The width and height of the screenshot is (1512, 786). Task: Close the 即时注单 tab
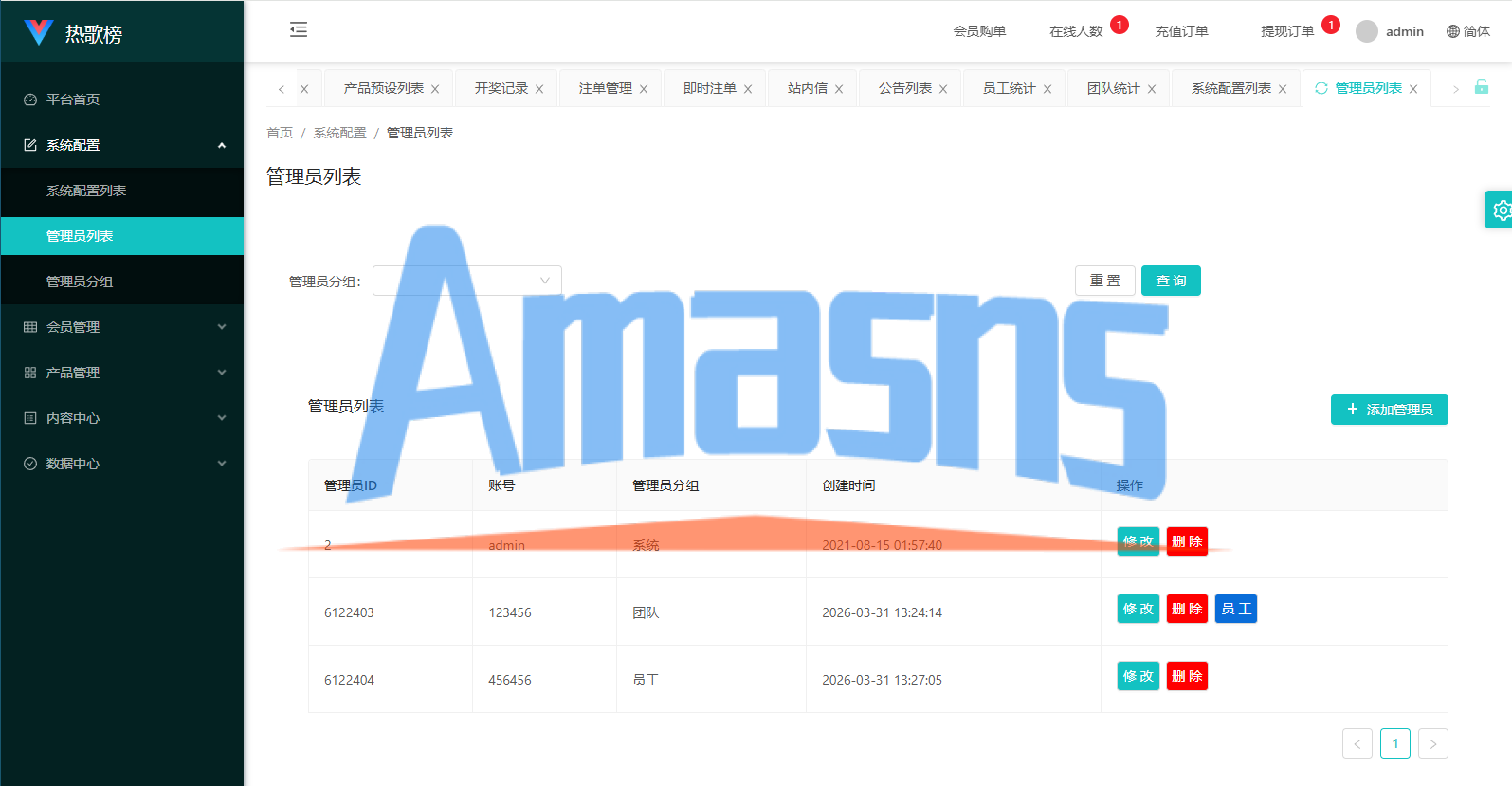tap(748, 89)
